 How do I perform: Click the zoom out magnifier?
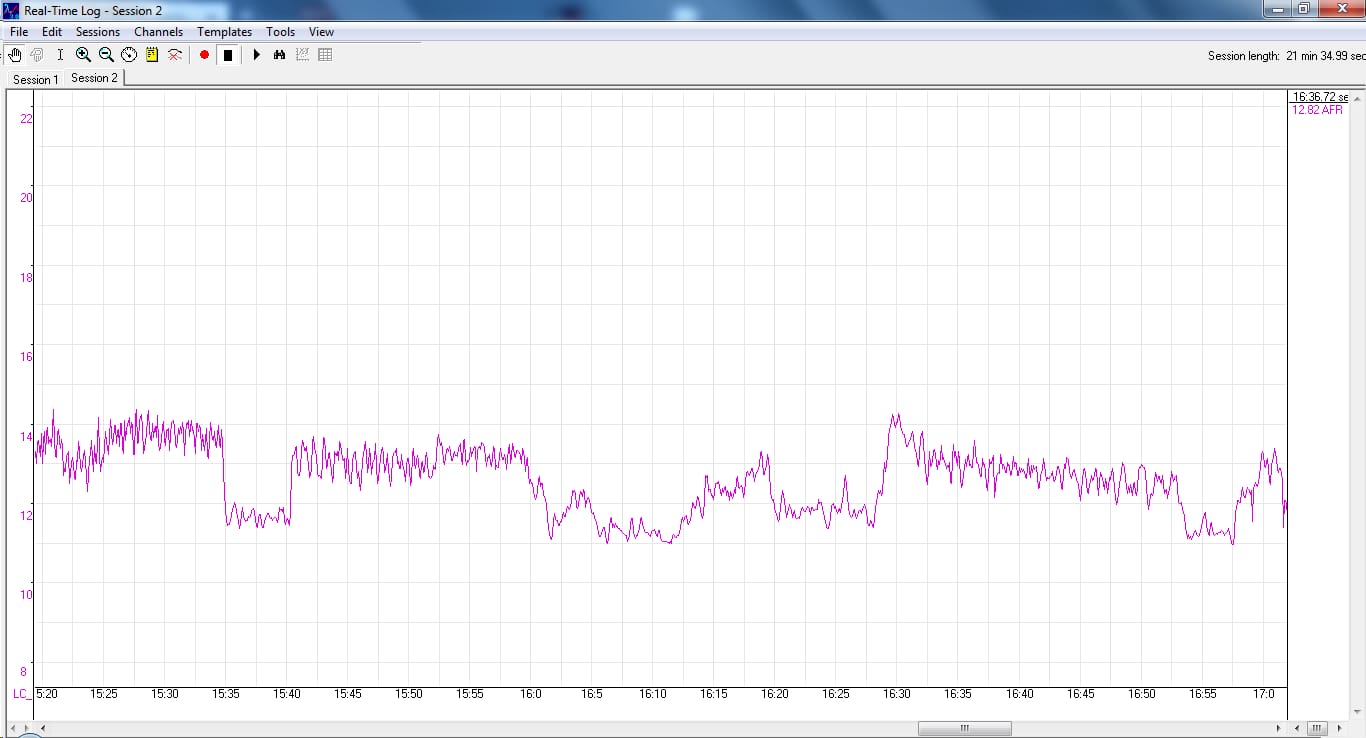click(x=106, y=55)
